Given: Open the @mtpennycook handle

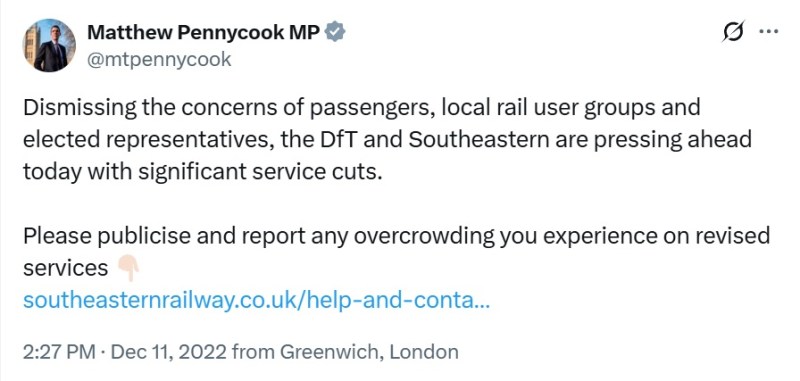Looking at the screenshot, I should (159, 60).
